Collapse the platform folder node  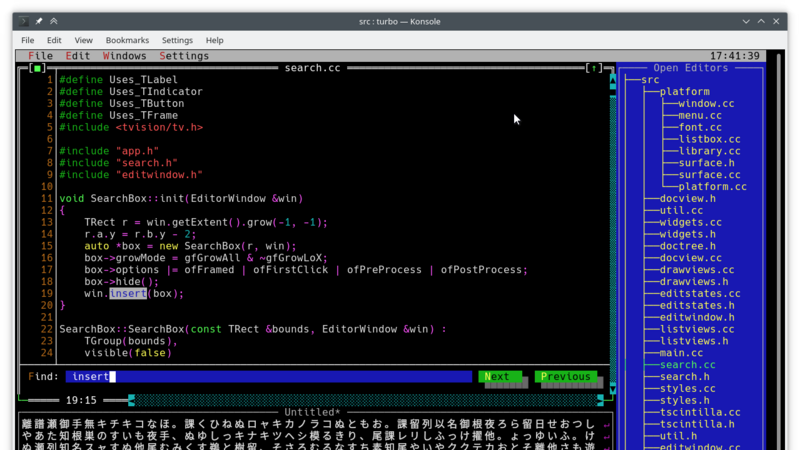click(x=684, y=92)
